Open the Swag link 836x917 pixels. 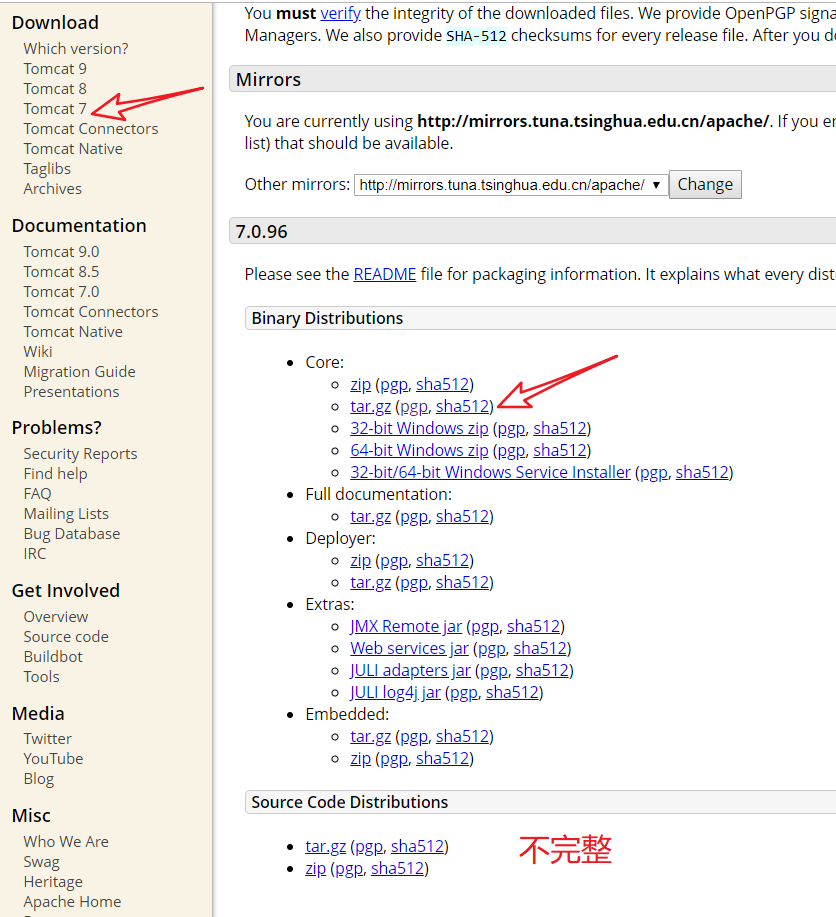point(42,862)
